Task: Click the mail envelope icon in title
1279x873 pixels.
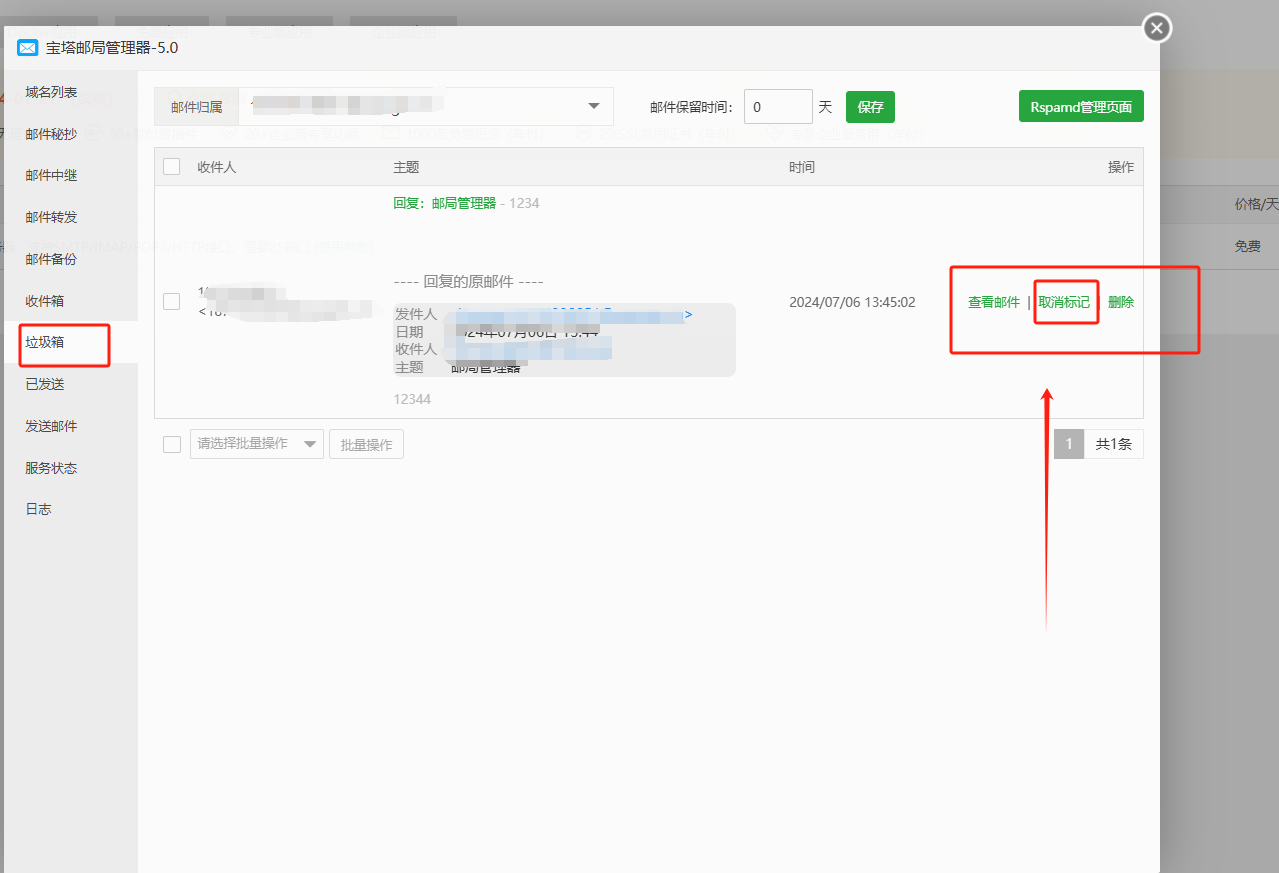Action: (x=28, y=48)
